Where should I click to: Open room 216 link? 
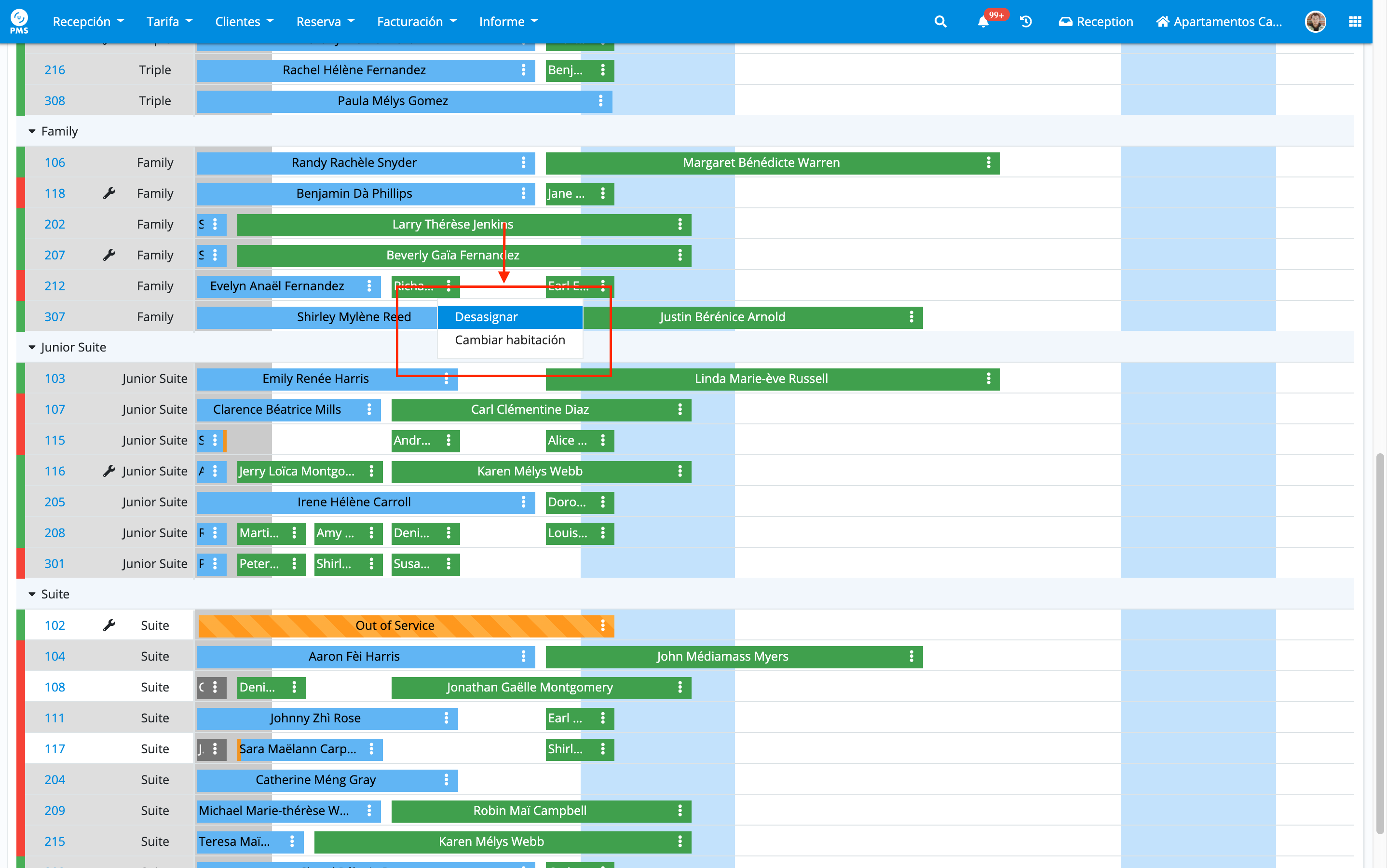coord(54,70)
